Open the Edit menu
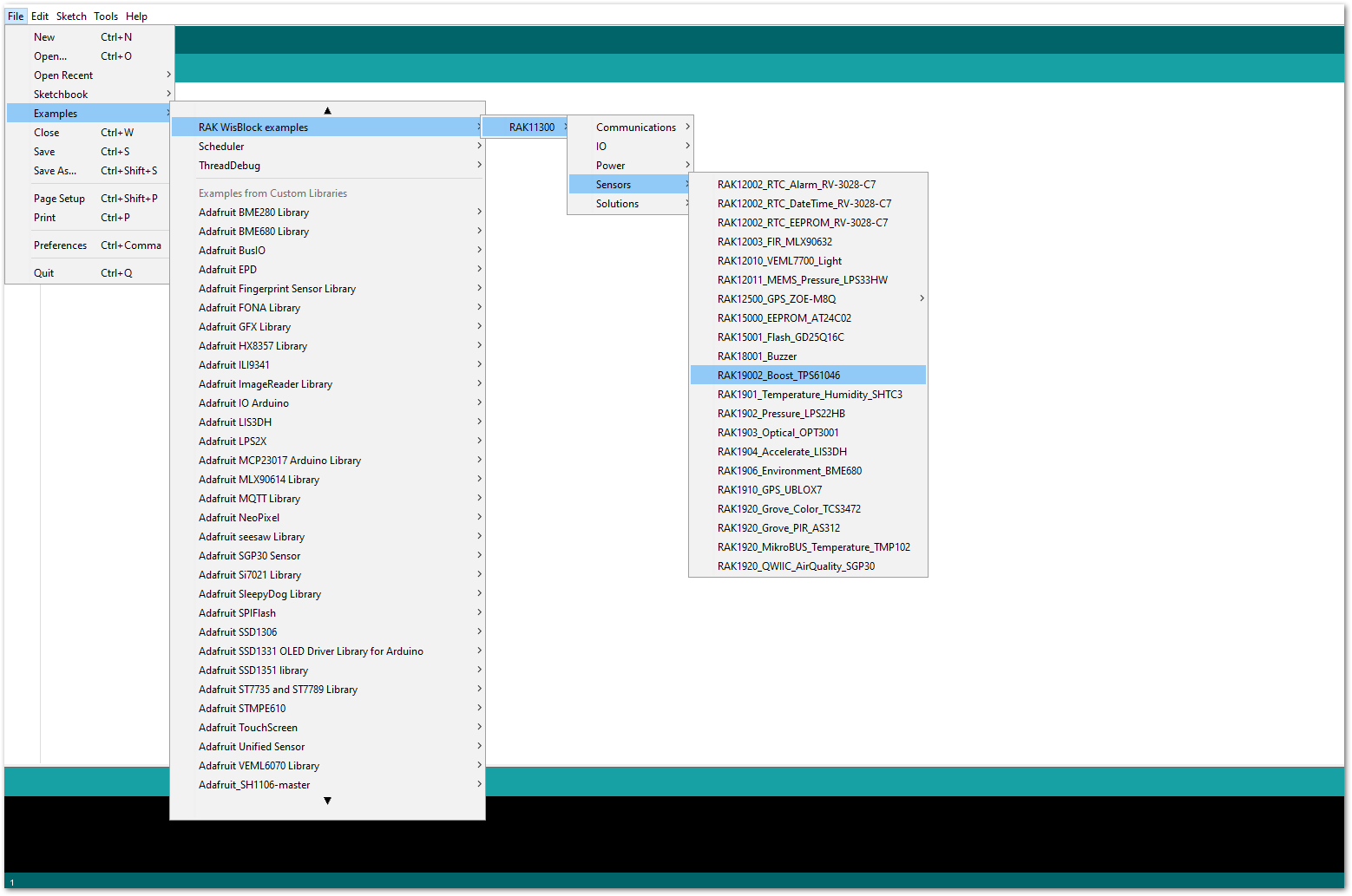1352x896 pixels. pyautogui.click(x=40, y=16)
